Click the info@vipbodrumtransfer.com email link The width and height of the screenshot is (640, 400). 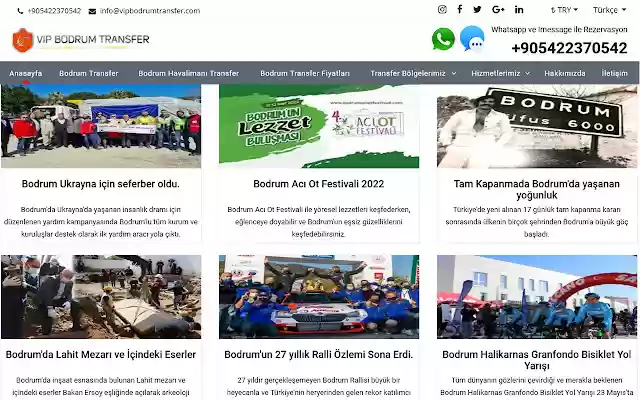pyautogui.click(x=150, y=11)
